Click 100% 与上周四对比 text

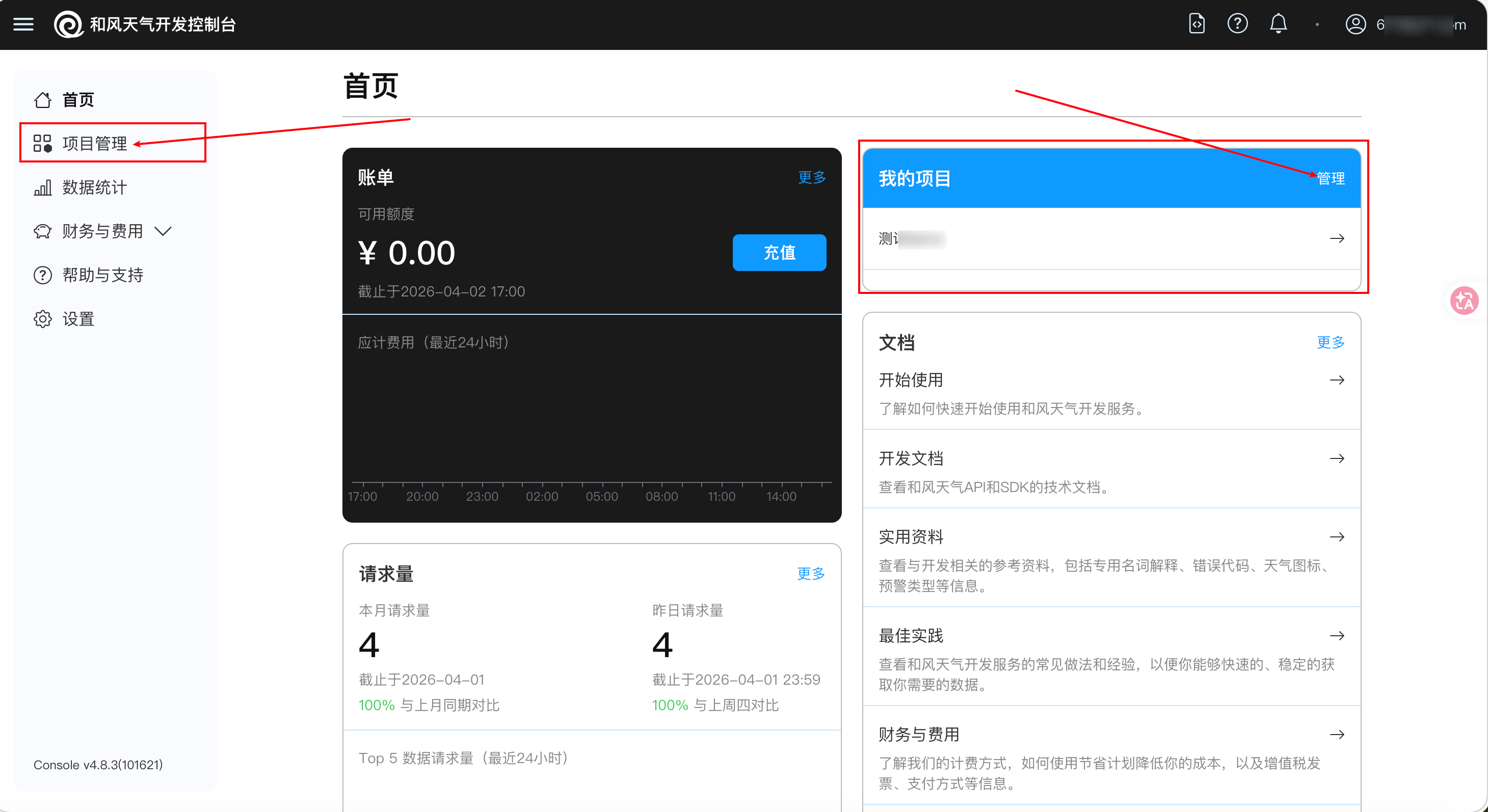[715, 705]
